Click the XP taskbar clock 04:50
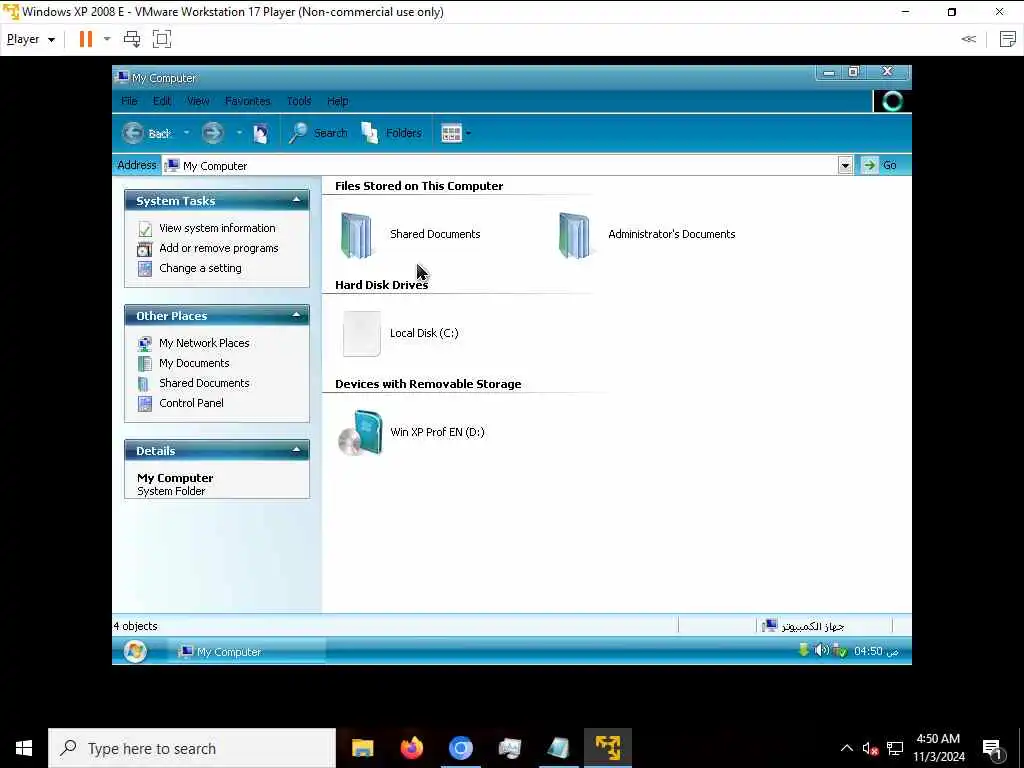Image resolution: width=1024 pixels, height=768 pixels. click(876, 651)
